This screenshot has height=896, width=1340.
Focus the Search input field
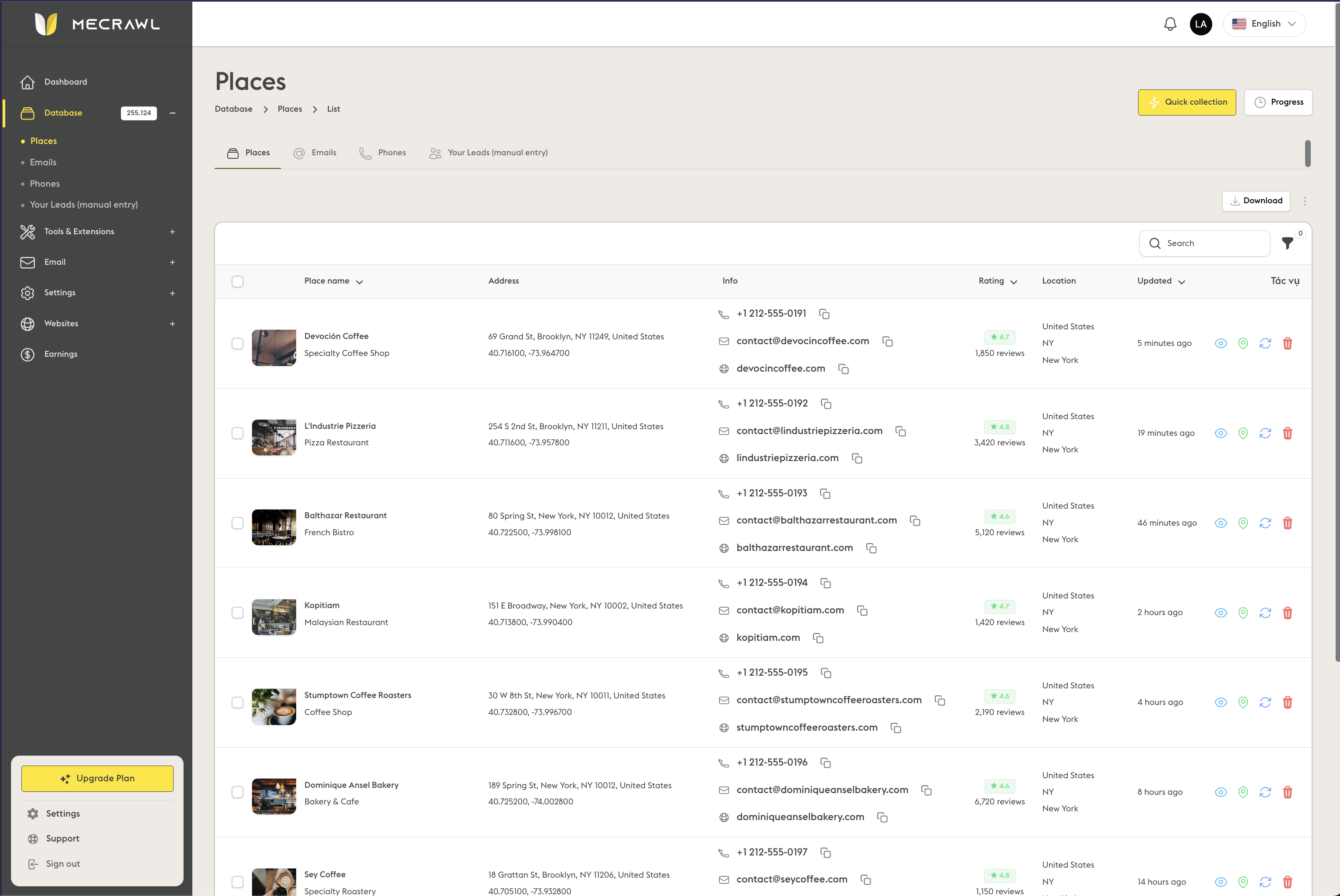tap(1205, 243)
